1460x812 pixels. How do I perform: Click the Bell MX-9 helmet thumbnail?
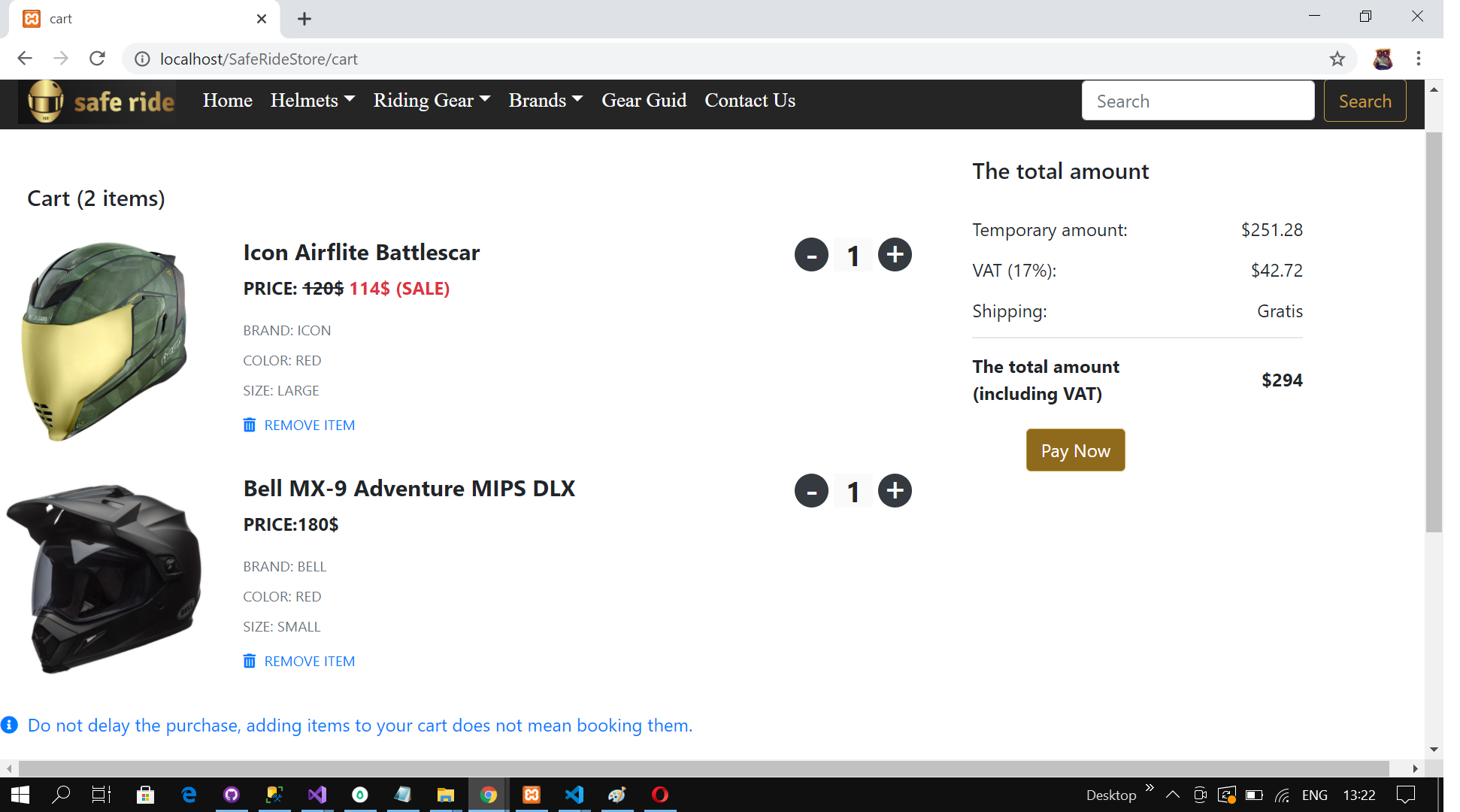pyautogui.click(x=105, y=579)
